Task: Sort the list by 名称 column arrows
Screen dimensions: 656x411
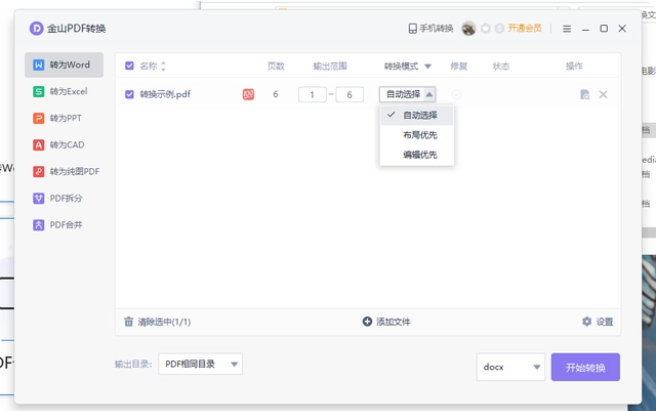Action: pyautogui.click(x=163, y=66)
